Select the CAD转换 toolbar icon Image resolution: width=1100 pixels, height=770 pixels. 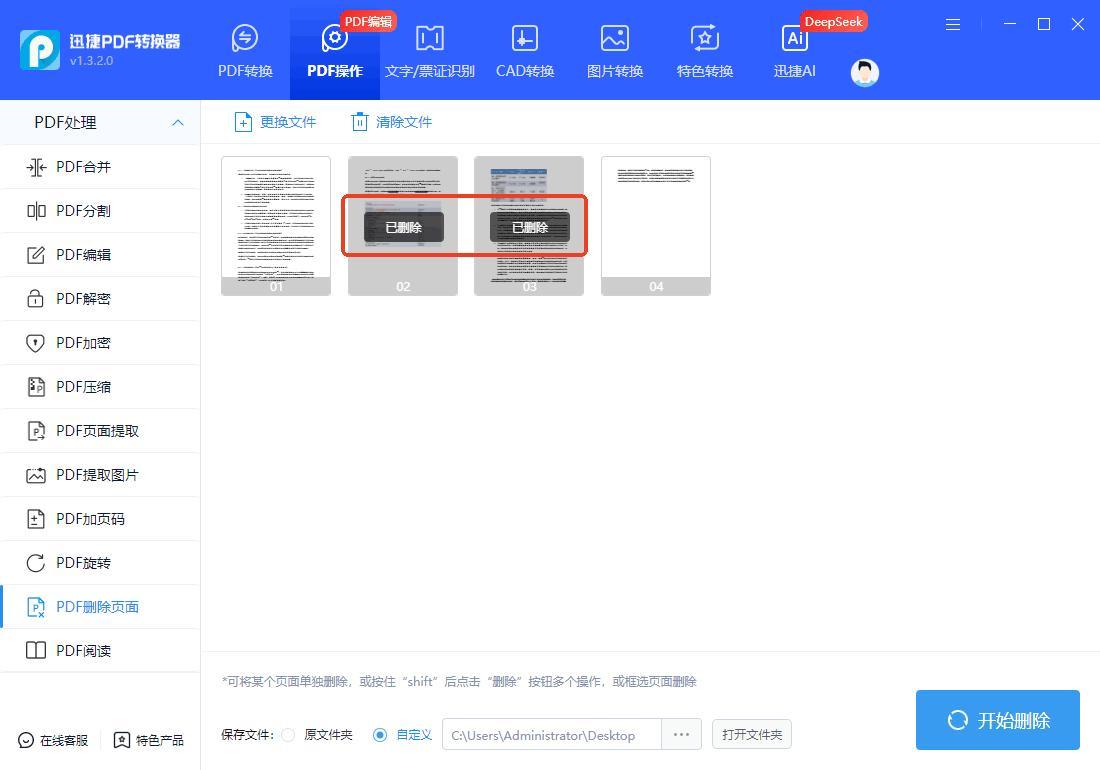(525, 39)
